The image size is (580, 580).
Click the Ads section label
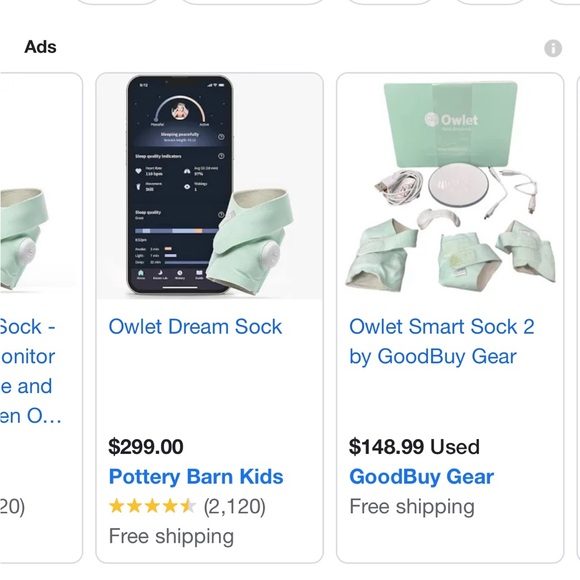(40, 47)
